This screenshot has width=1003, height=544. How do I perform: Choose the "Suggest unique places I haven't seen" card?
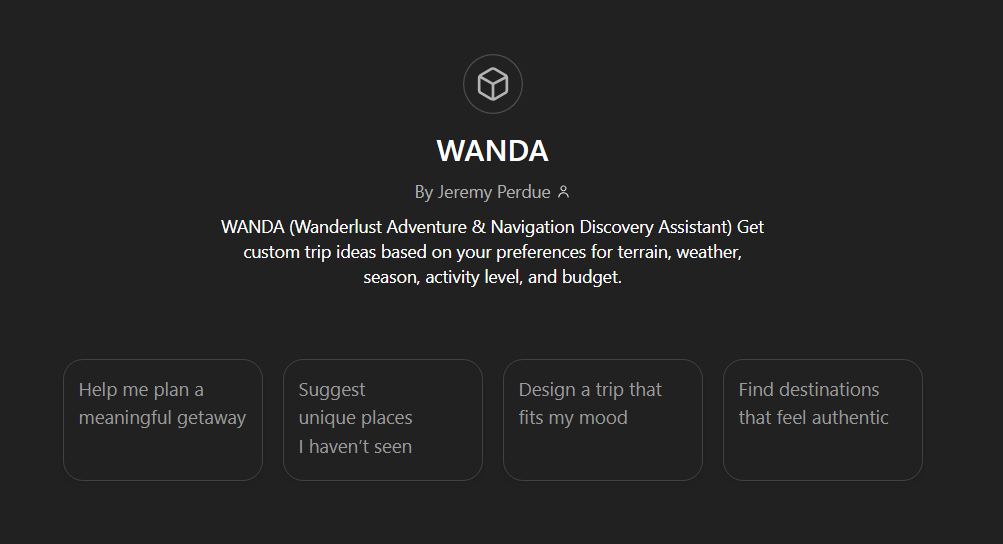pyautogui.click(x=383, y=419)
